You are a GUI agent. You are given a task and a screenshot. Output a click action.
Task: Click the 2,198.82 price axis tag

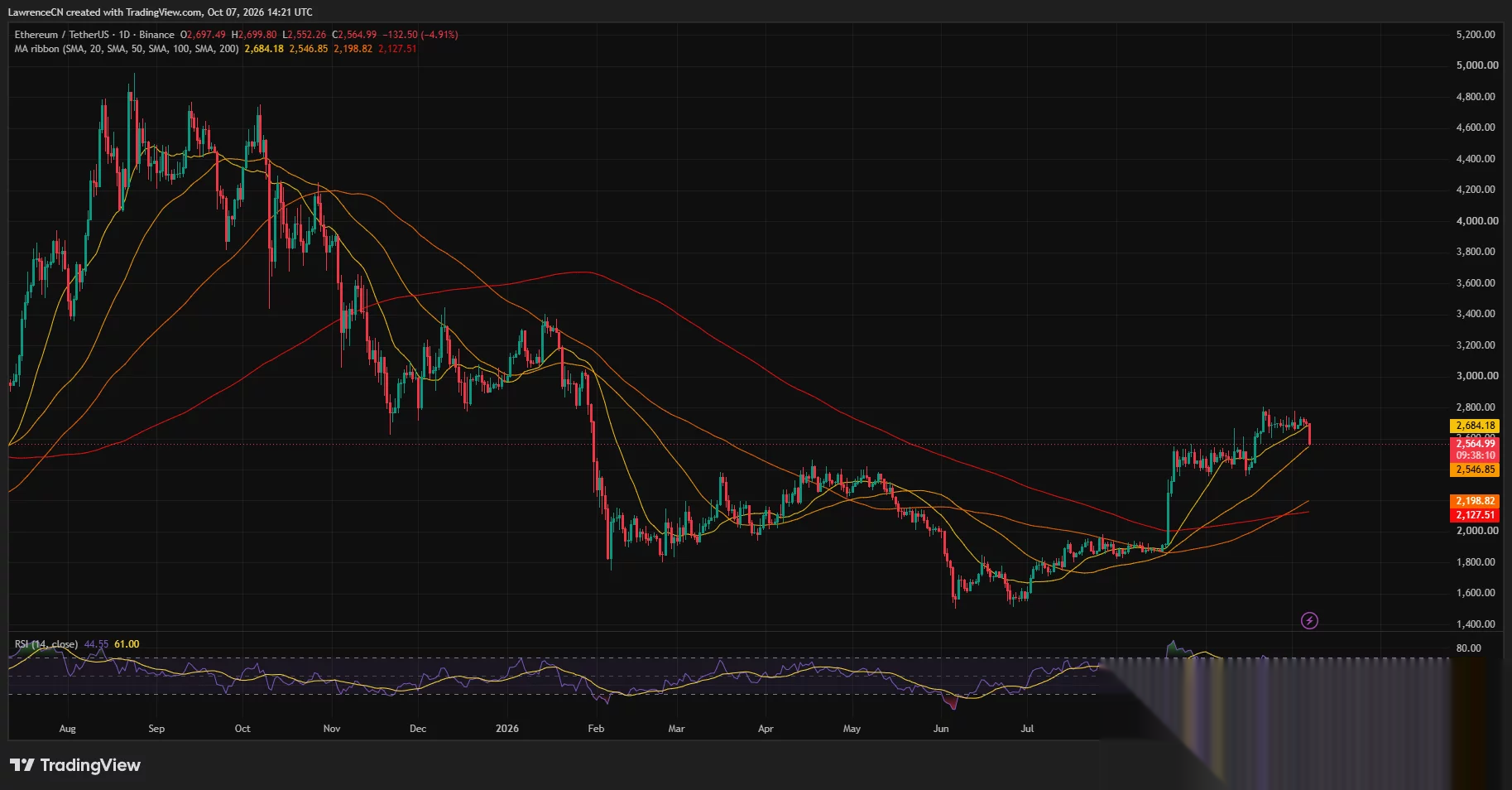coord(1476,501)
